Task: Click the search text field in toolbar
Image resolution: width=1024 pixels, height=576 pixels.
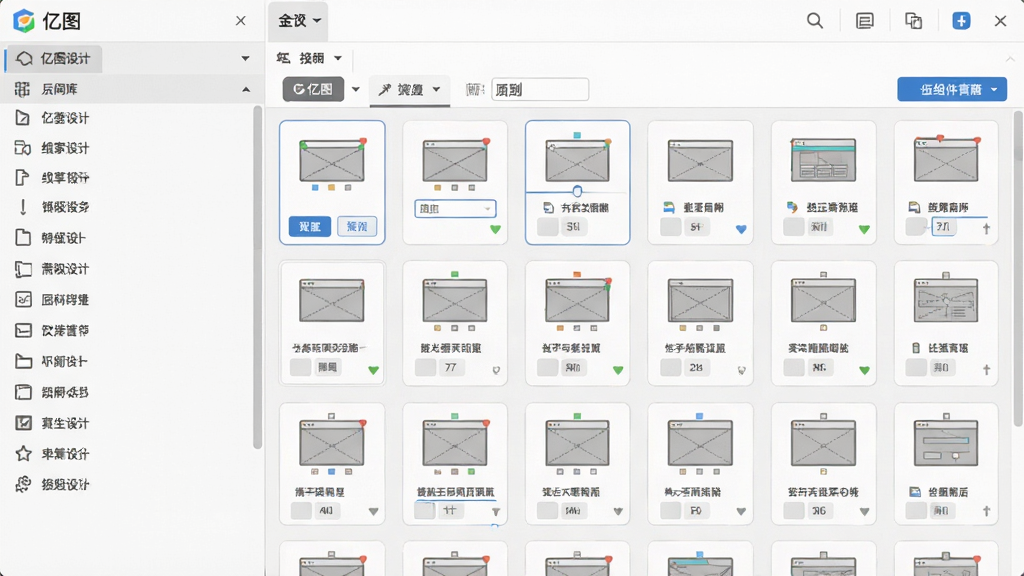Action: click(x=540, y=89)
